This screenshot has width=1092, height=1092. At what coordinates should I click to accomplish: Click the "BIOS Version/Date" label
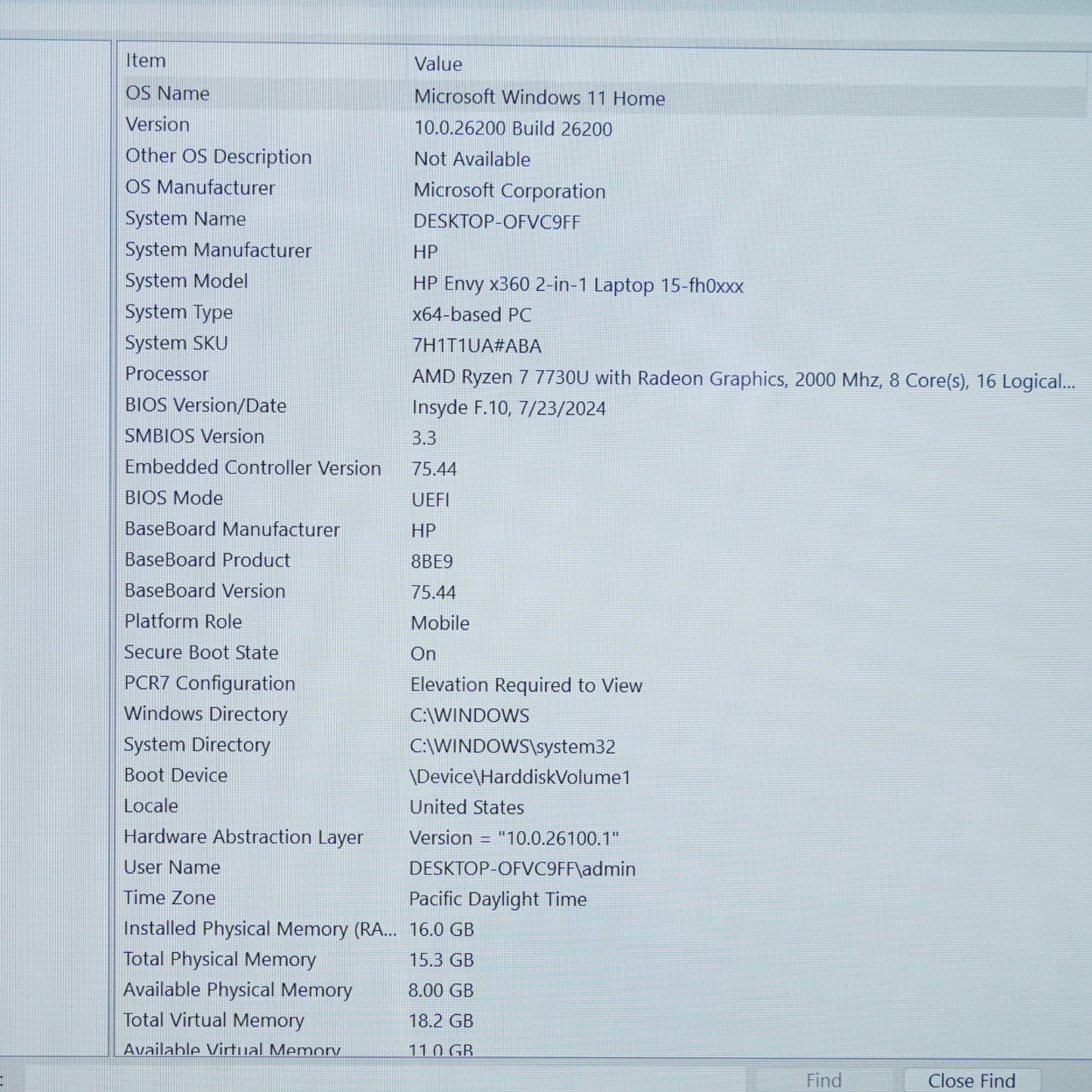pyautogui.click(x=206, y=405)
